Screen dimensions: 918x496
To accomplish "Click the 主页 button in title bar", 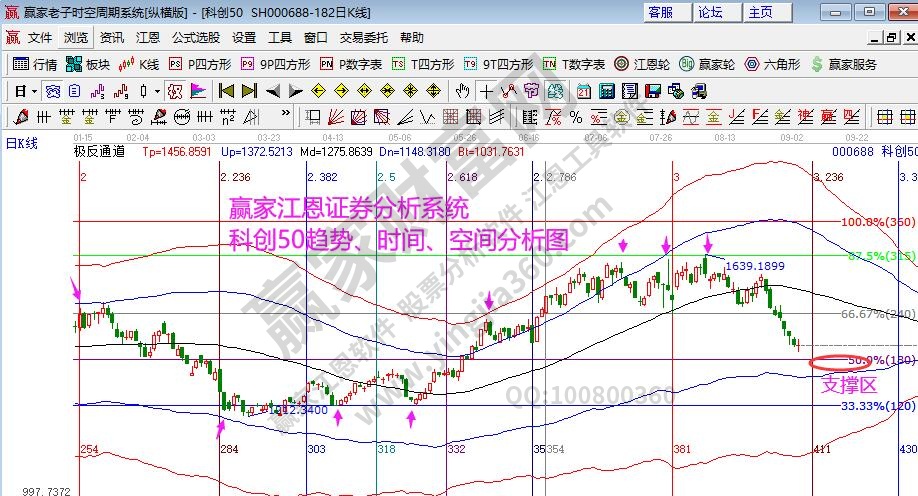I will [x=767, y=12].
